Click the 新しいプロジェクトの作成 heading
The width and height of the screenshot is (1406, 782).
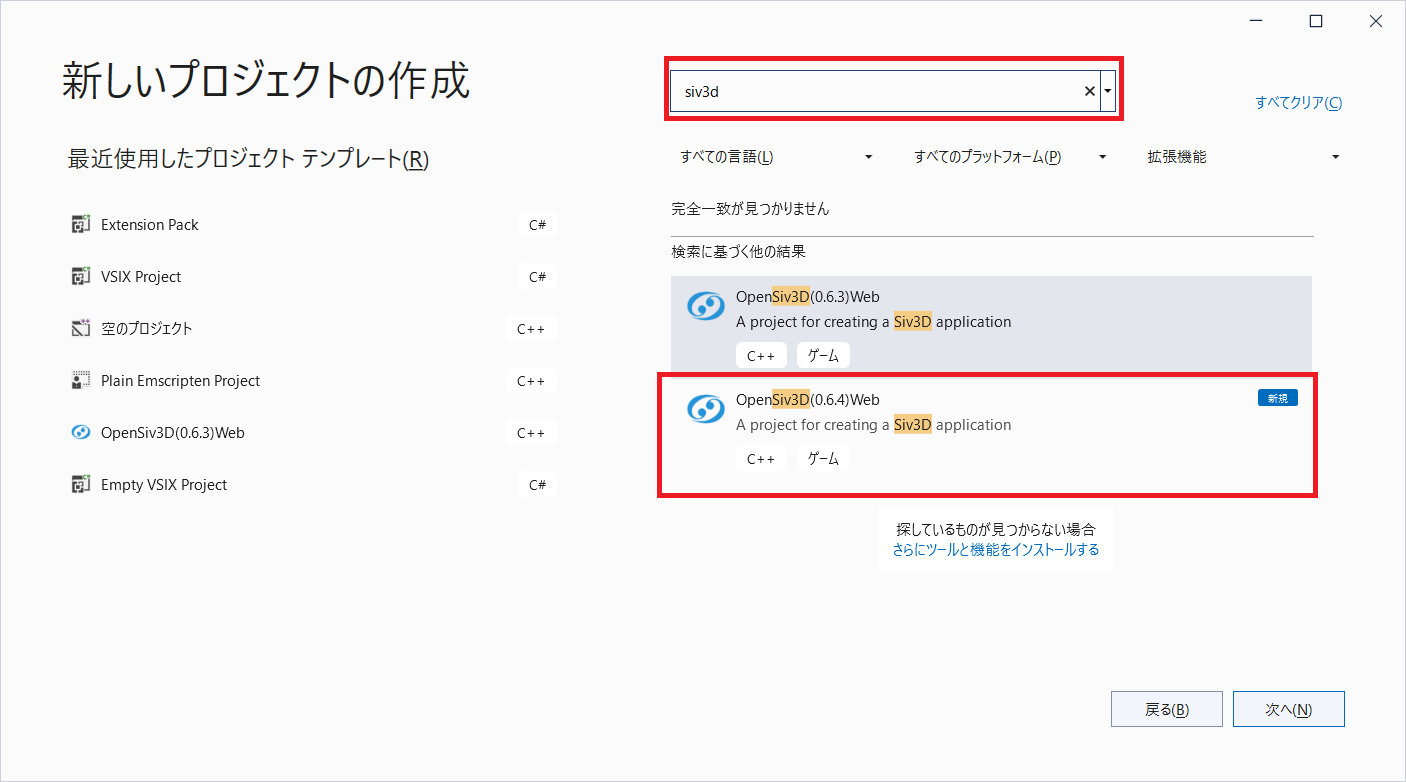pyautogui.click(x=265, y=81)
